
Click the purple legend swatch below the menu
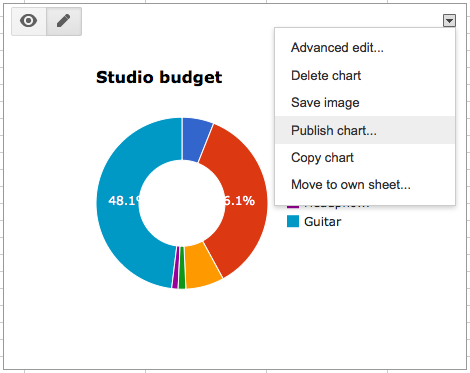point(293,207)
